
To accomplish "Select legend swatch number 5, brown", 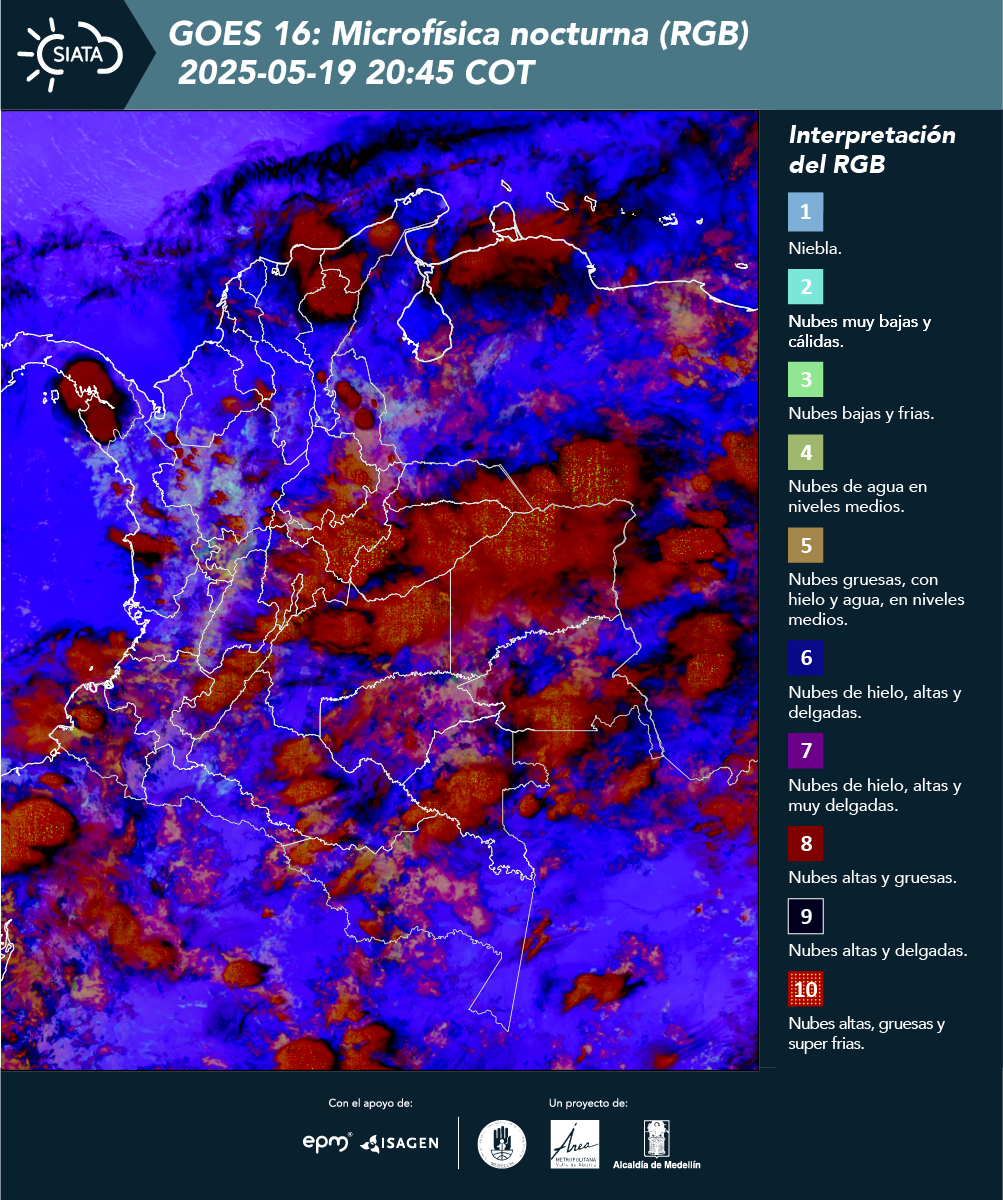I will [805, 546].
